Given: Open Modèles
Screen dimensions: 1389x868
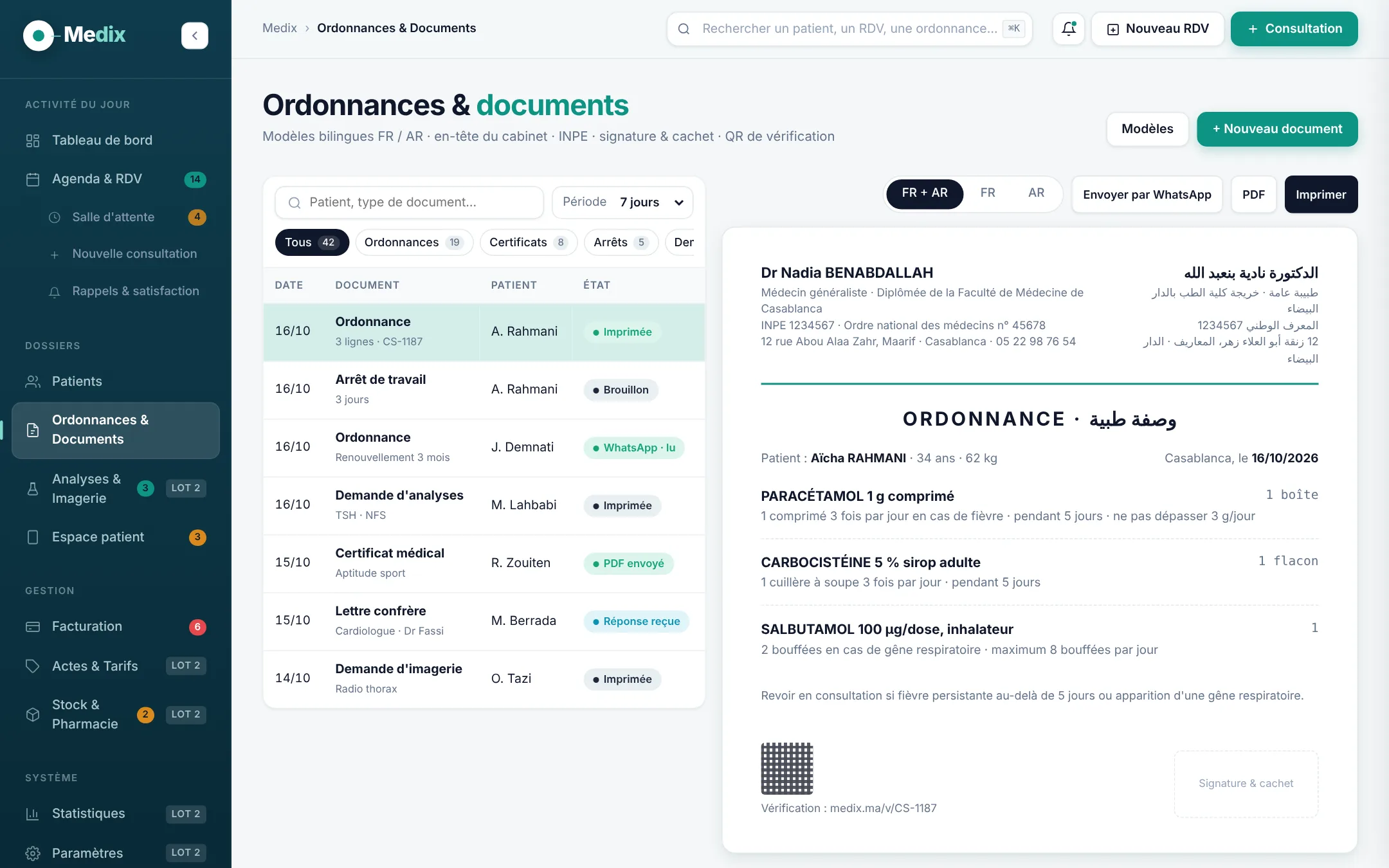Looking at the screenshot, I should 1147,129.
